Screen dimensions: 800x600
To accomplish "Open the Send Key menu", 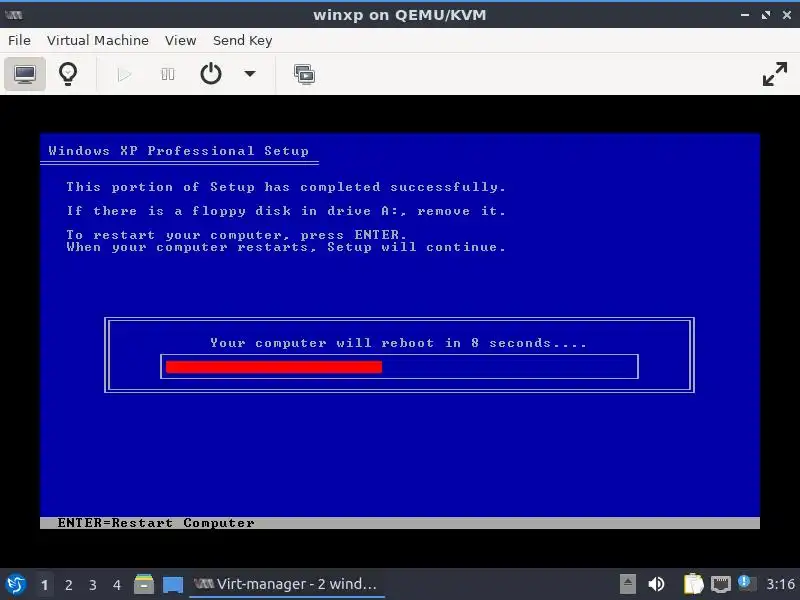I will 242,40.
